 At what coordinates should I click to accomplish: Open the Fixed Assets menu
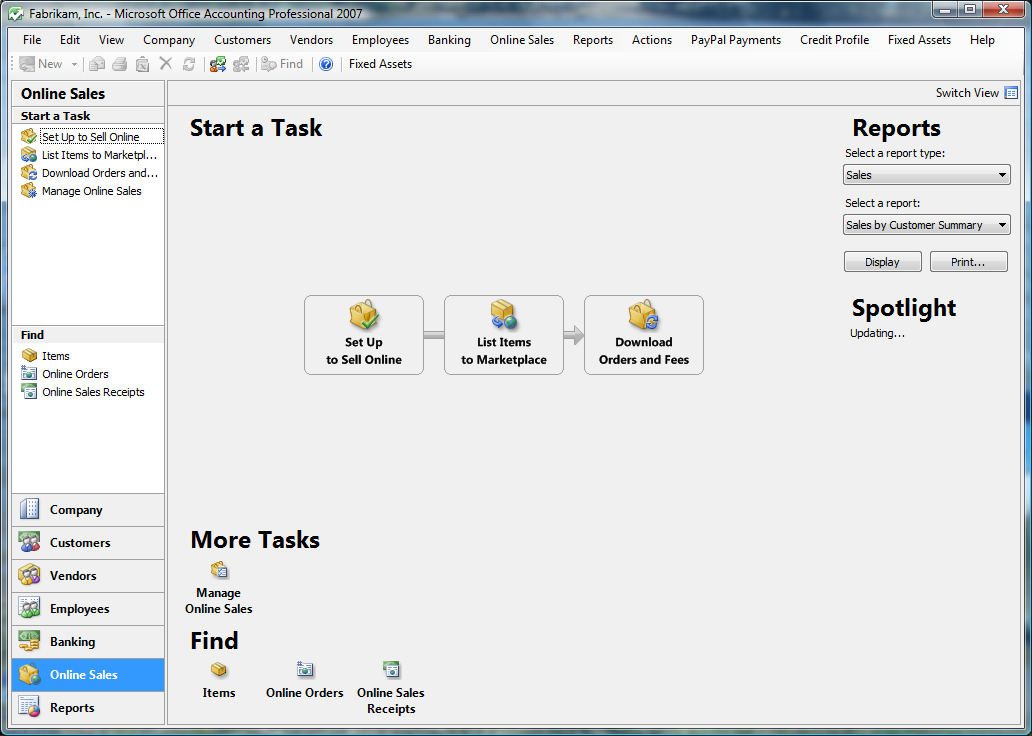tap(919, 39)
